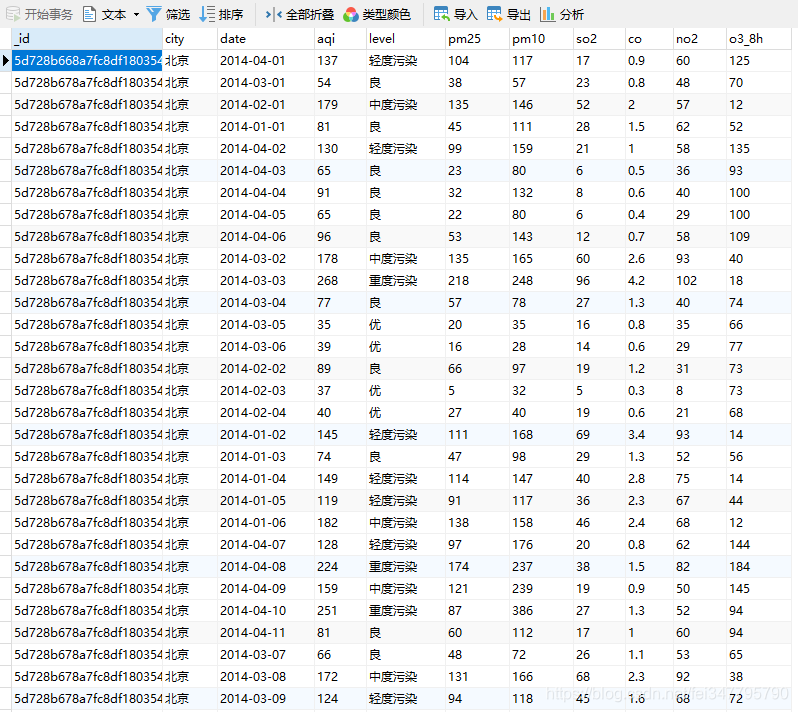Click the aqi cell 182 in row 2014-01-06
The width and height of the screenshot is (798, 712).
click(340, 523)
